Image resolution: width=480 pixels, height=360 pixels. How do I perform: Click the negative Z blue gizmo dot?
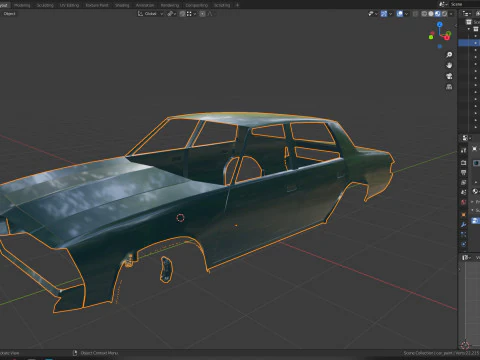click(x=440, y=46)
